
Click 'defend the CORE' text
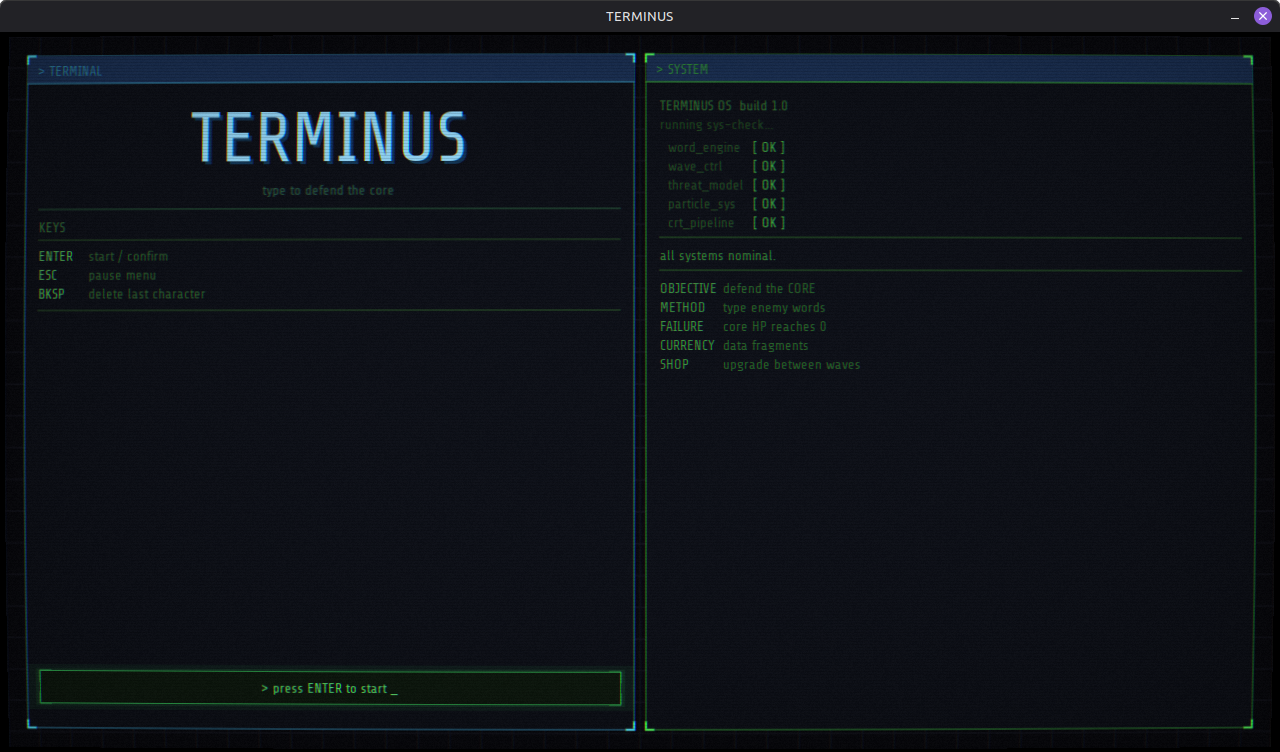point(769,289)
